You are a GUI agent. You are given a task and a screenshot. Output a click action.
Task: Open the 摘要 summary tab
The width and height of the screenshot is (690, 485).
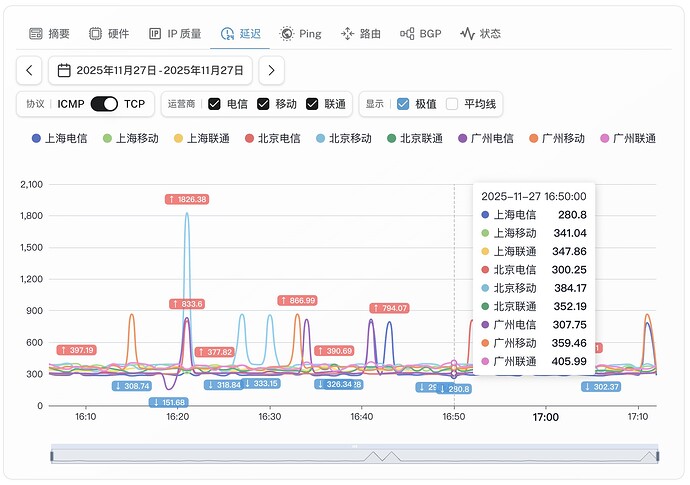click(49, 34)
